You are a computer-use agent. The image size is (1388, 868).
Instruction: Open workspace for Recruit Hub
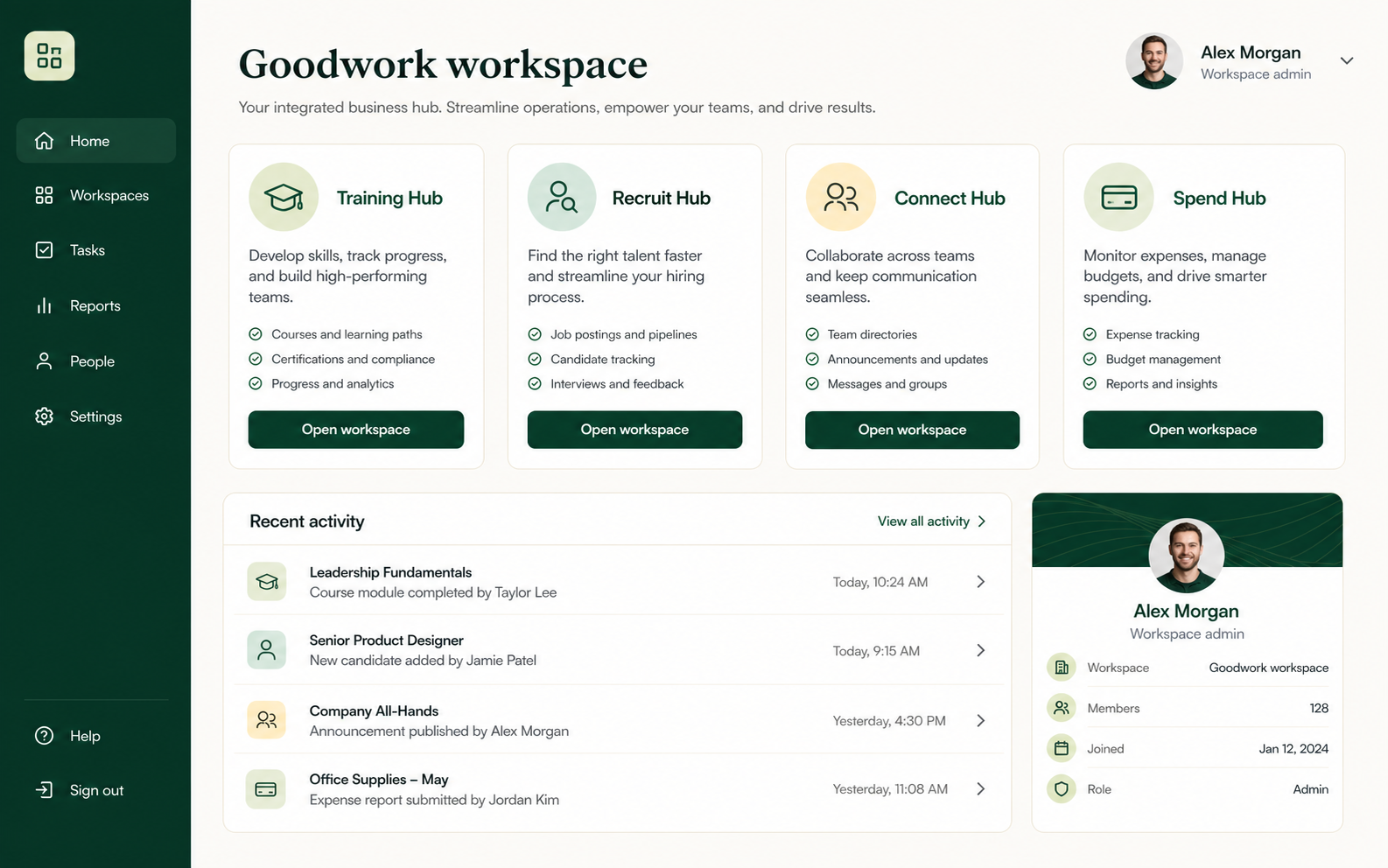(x=634, y=430)
